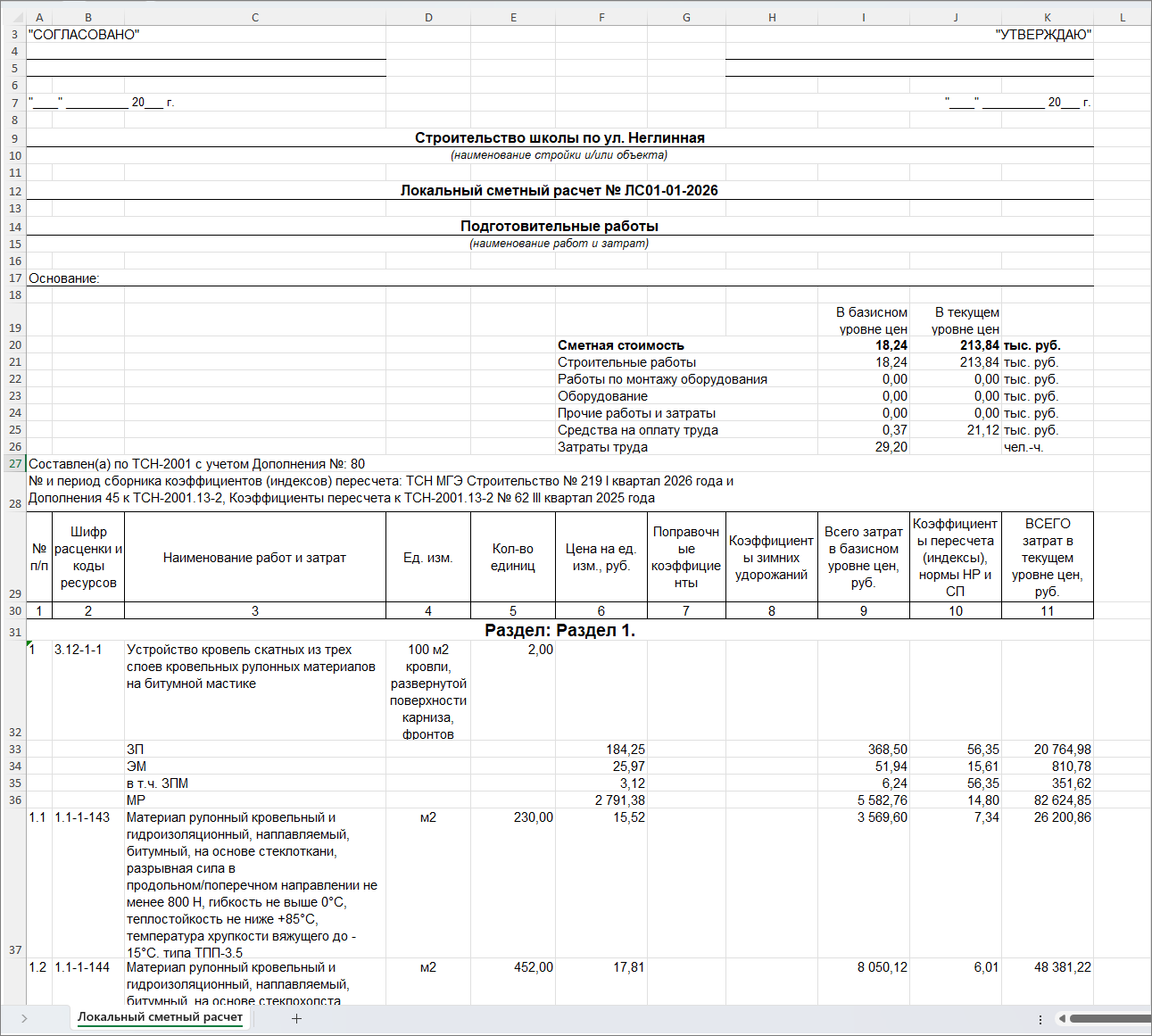Switch to the Локальный сметный расчет sheet tab

coord(160,1017)
